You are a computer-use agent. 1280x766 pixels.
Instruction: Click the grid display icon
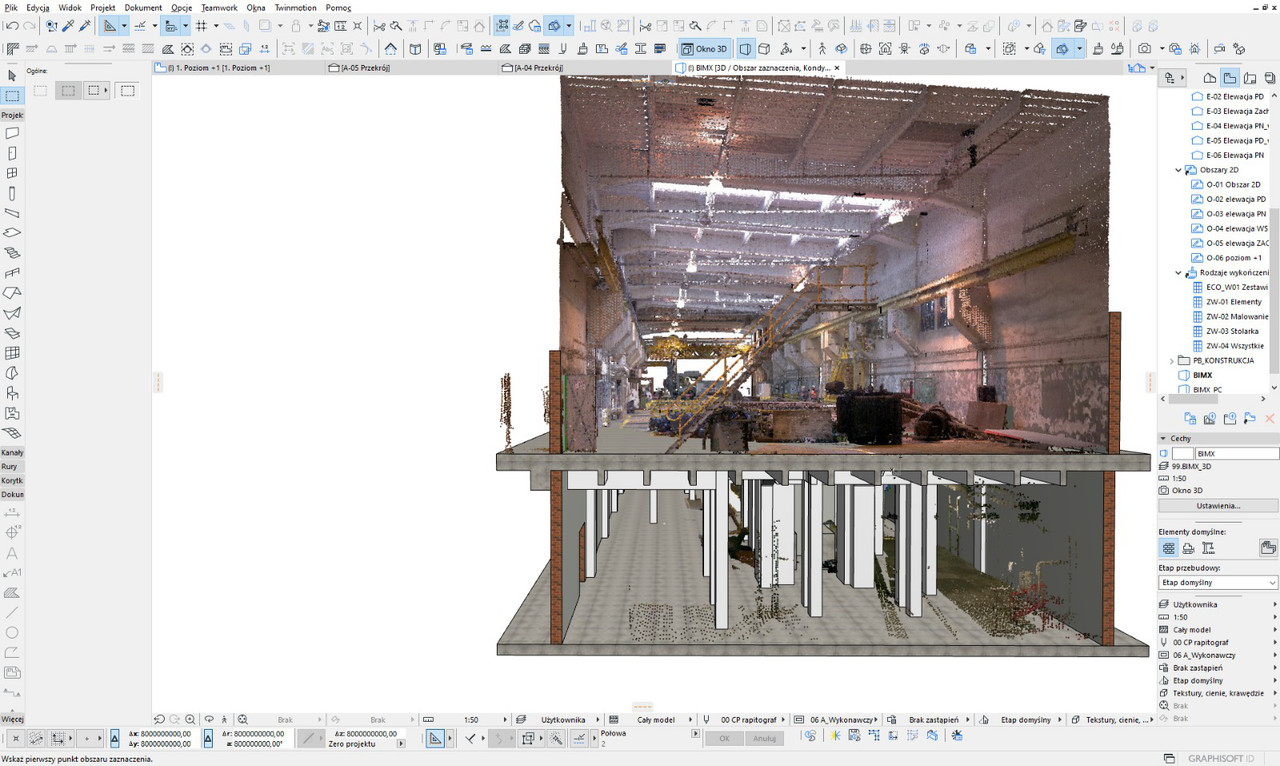click(x=201, y=26)
